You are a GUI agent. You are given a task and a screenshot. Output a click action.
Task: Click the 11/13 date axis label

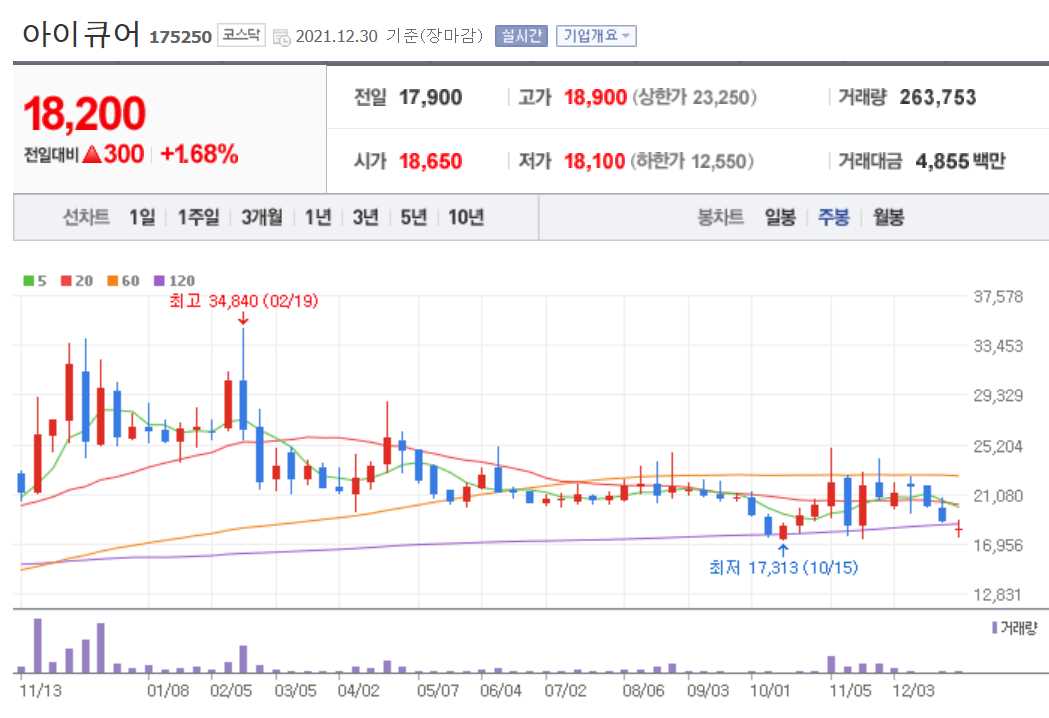pos(40,690)
